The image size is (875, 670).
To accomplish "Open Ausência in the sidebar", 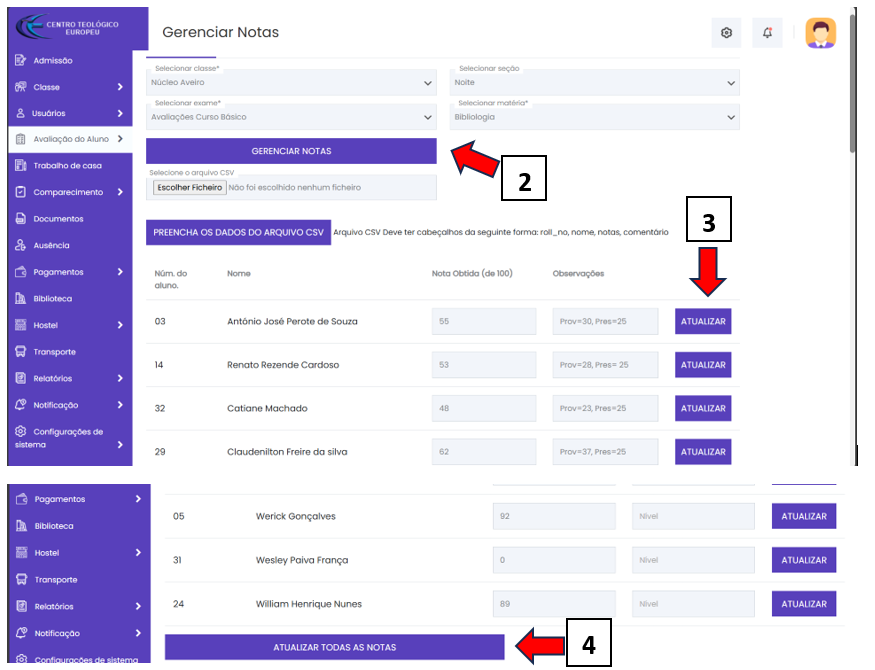I will (x=51, y=245).
